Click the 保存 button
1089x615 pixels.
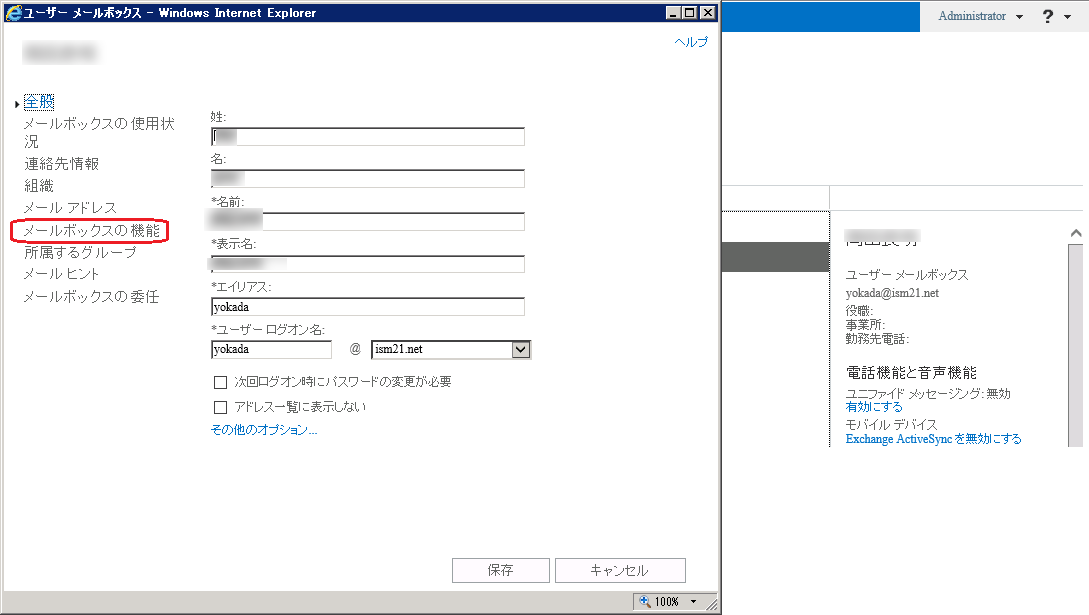pyautogui.click(x=500, y=570)
